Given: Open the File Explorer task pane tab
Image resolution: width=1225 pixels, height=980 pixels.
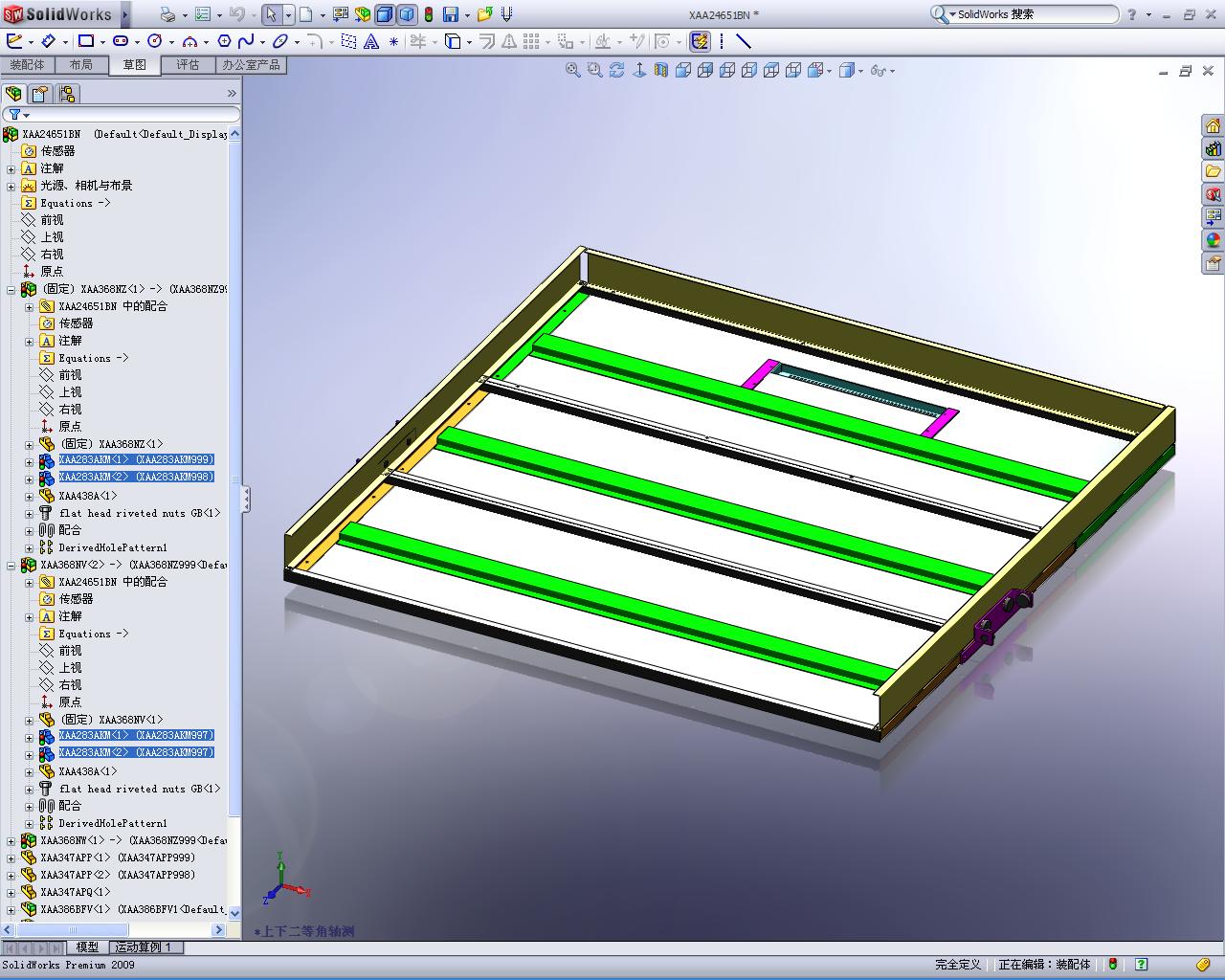Looking at the screenshot, I should click(1214, 172).
